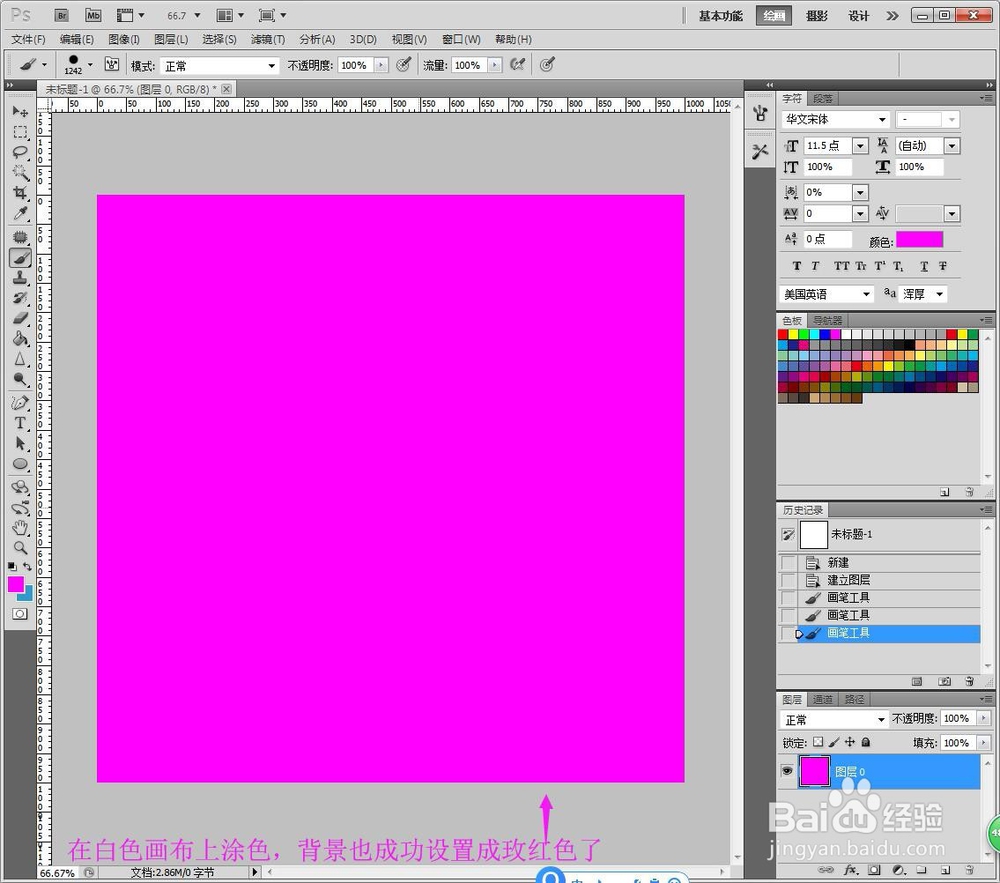Viewport: 1000px width, 883px height.
Task: Select the History Brush tool
Action: coord(20,298)
